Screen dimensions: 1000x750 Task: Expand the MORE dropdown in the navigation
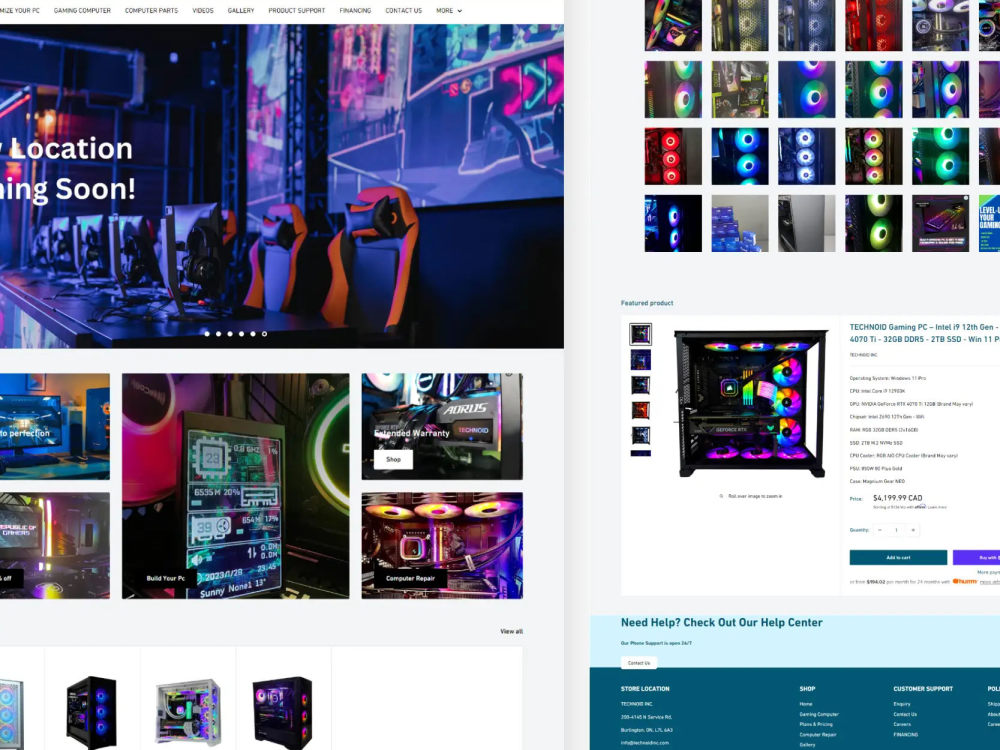point(449,11)
